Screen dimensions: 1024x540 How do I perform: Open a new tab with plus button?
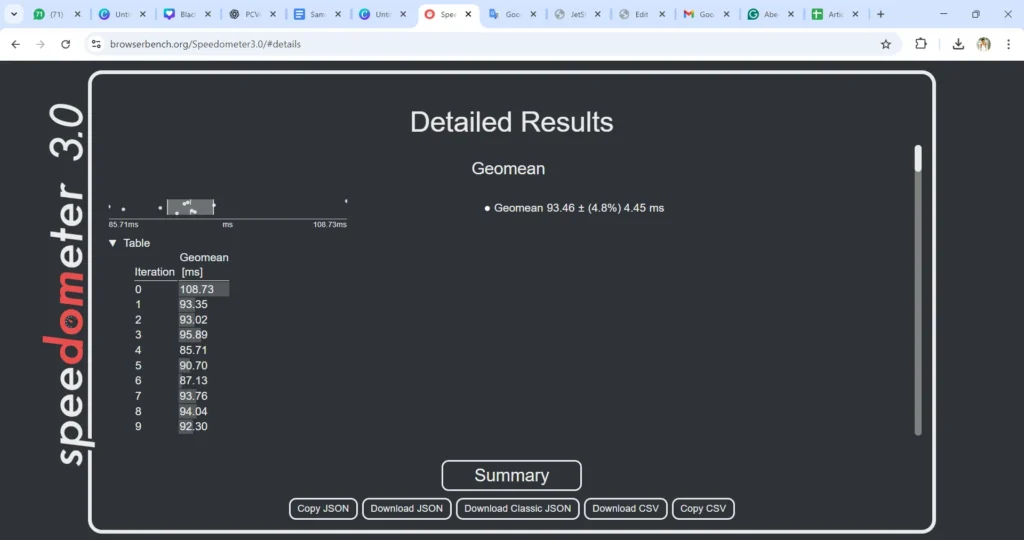tap(880, 14)
